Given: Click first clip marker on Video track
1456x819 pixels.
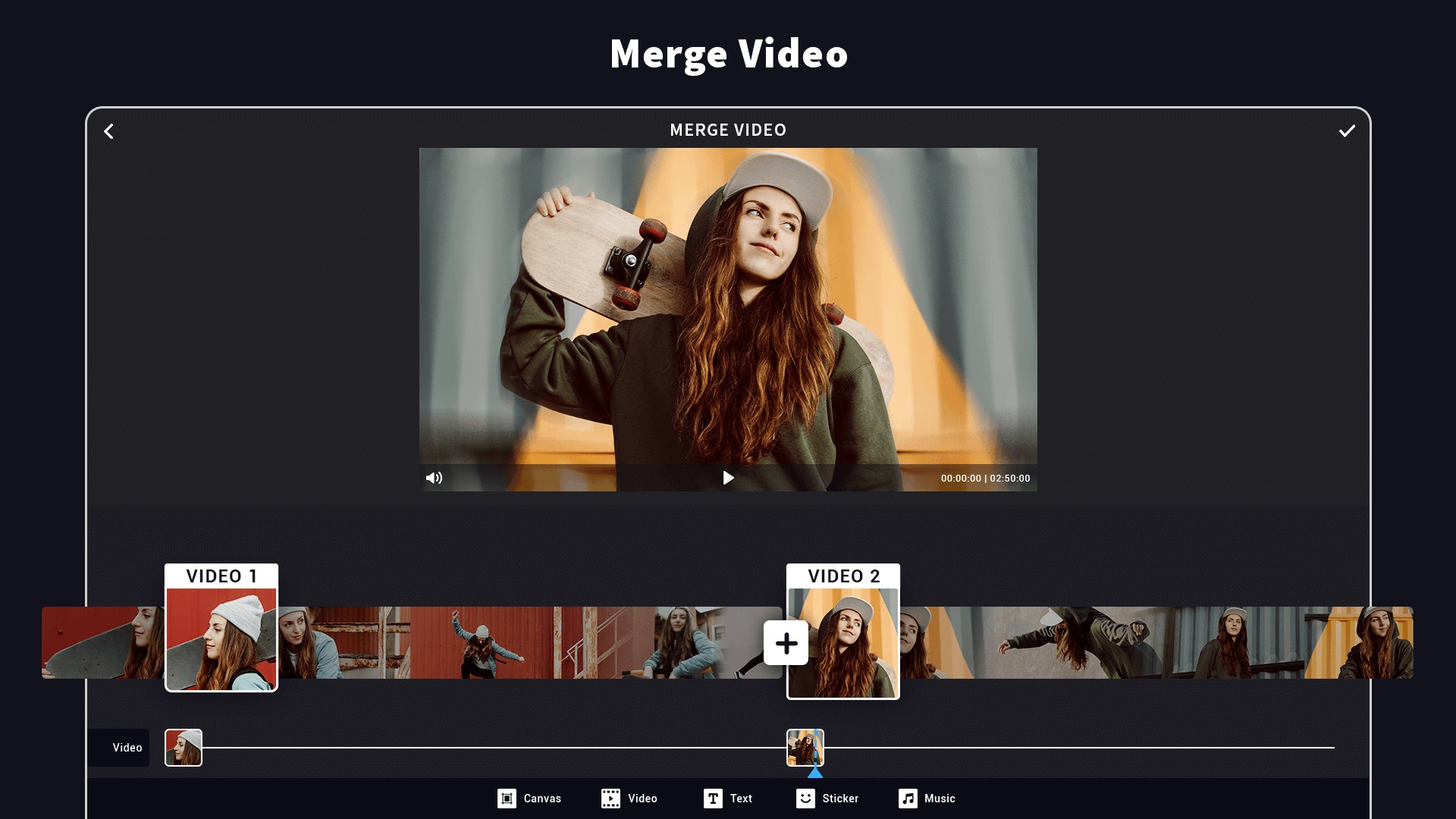Looking at the screenshot, I should point(184,748).
